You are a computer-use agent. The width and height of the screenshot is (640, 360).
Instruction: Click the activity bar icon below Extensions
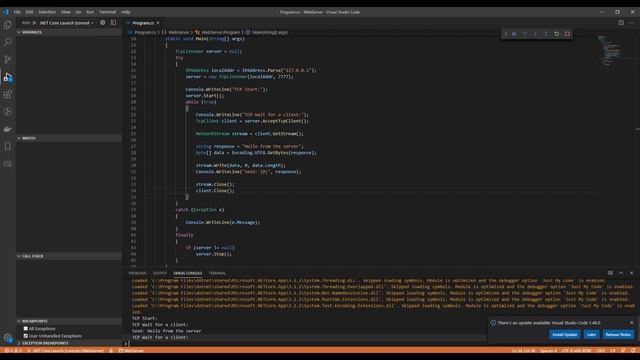8,111
